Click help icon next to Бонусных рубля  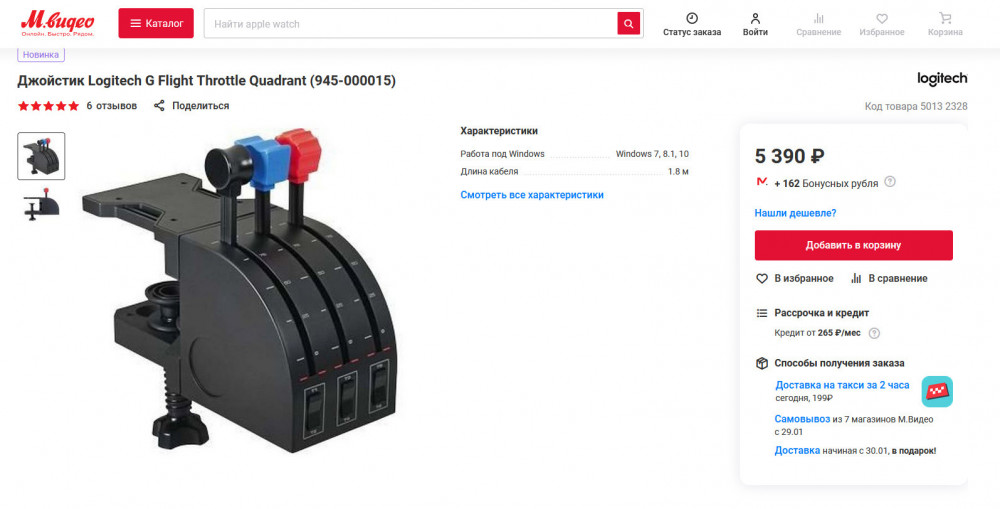890,182
